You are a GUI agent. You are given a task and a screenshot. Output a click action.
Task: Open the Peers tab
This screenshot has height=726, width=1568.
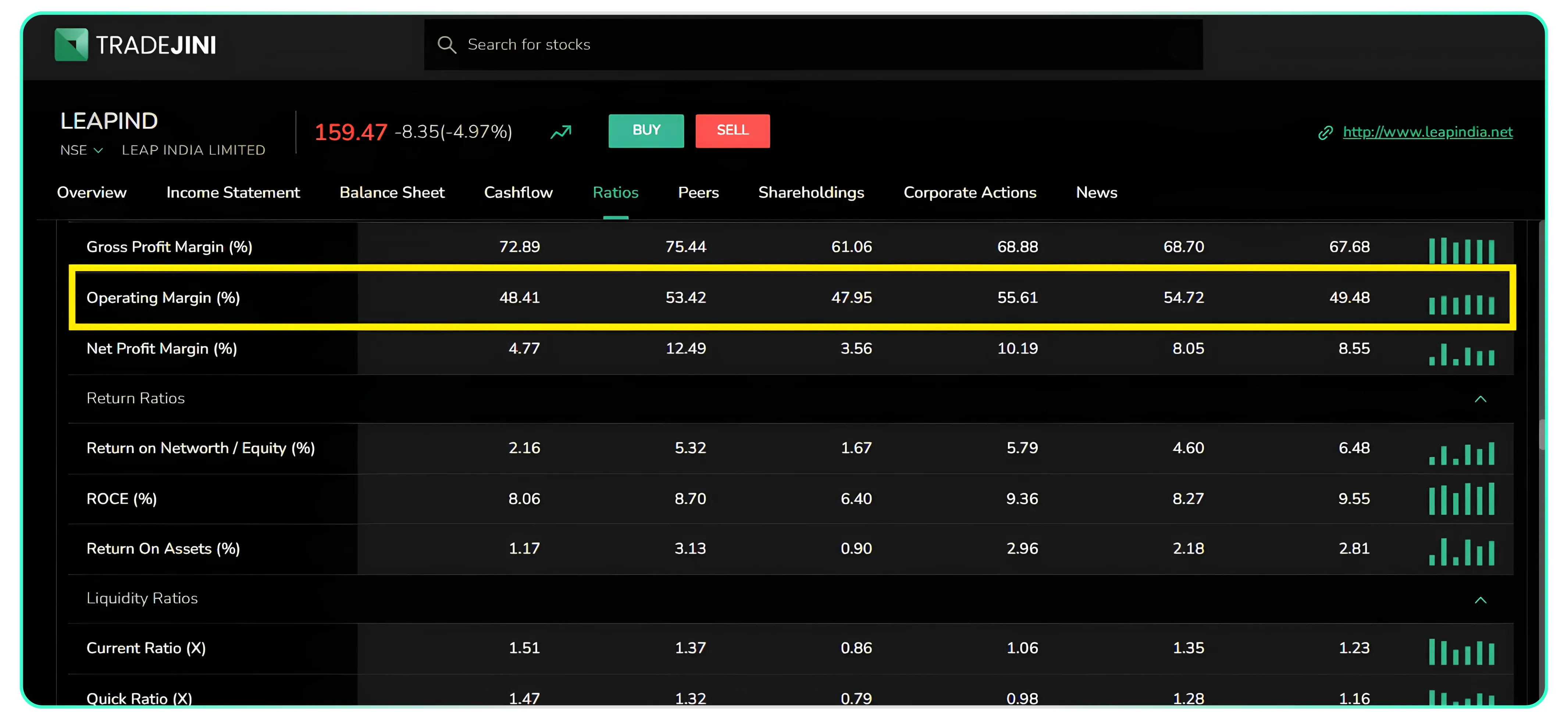point(698,192)
